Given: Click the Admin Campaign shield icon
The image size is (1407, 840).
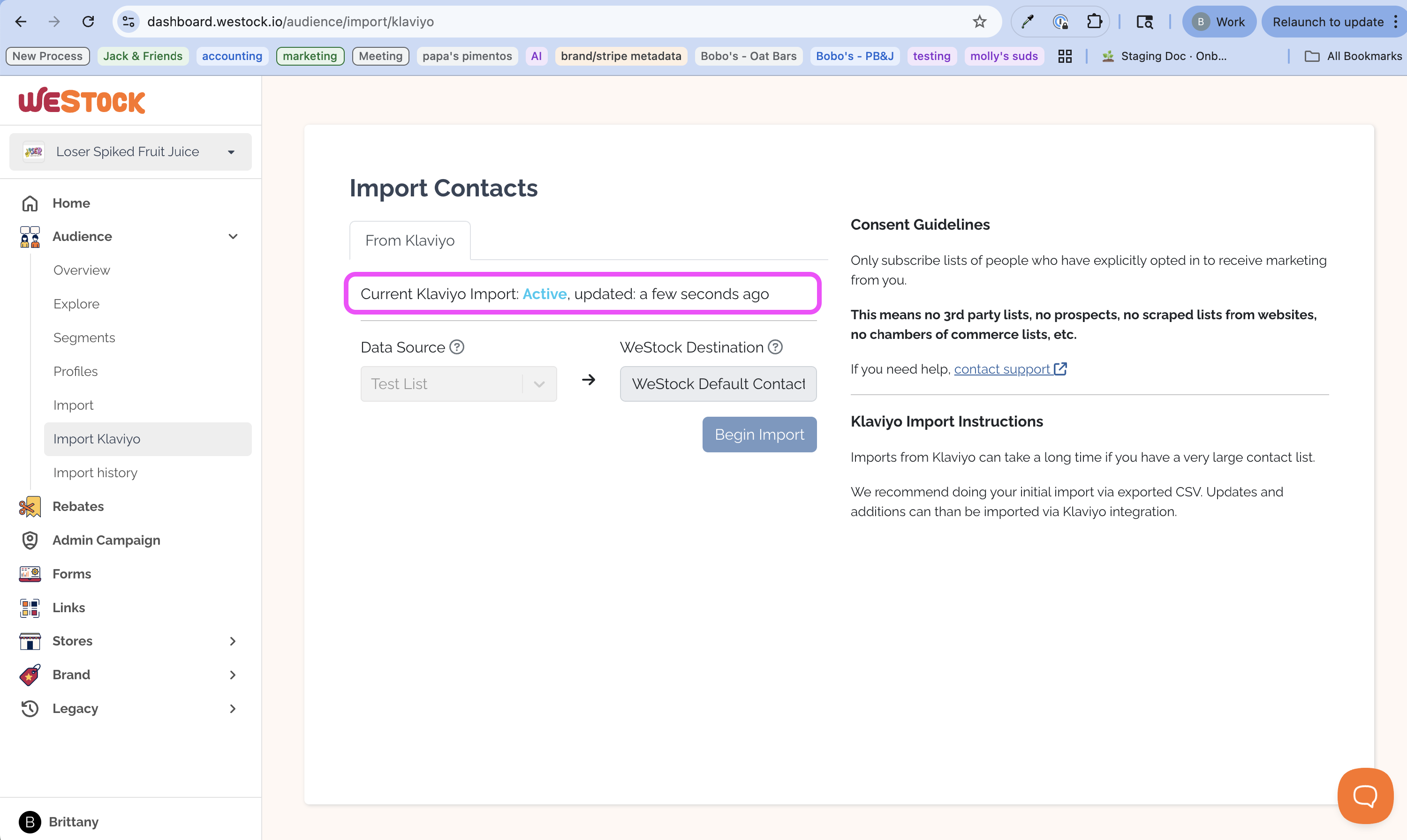Looking at the screenshot, I should (x=30, y=540).
